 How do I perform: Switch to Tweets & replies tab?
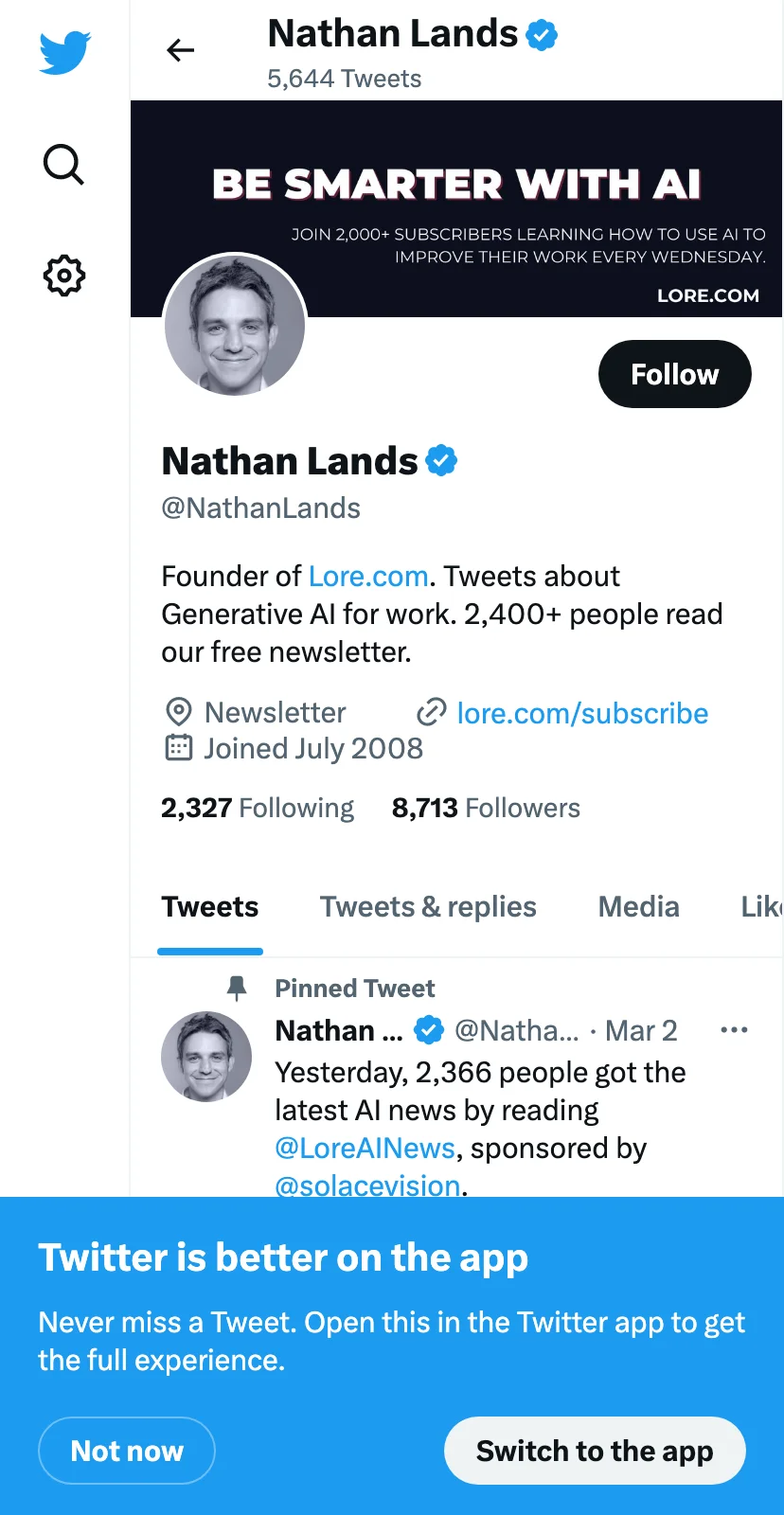click(x=428, y=907)
